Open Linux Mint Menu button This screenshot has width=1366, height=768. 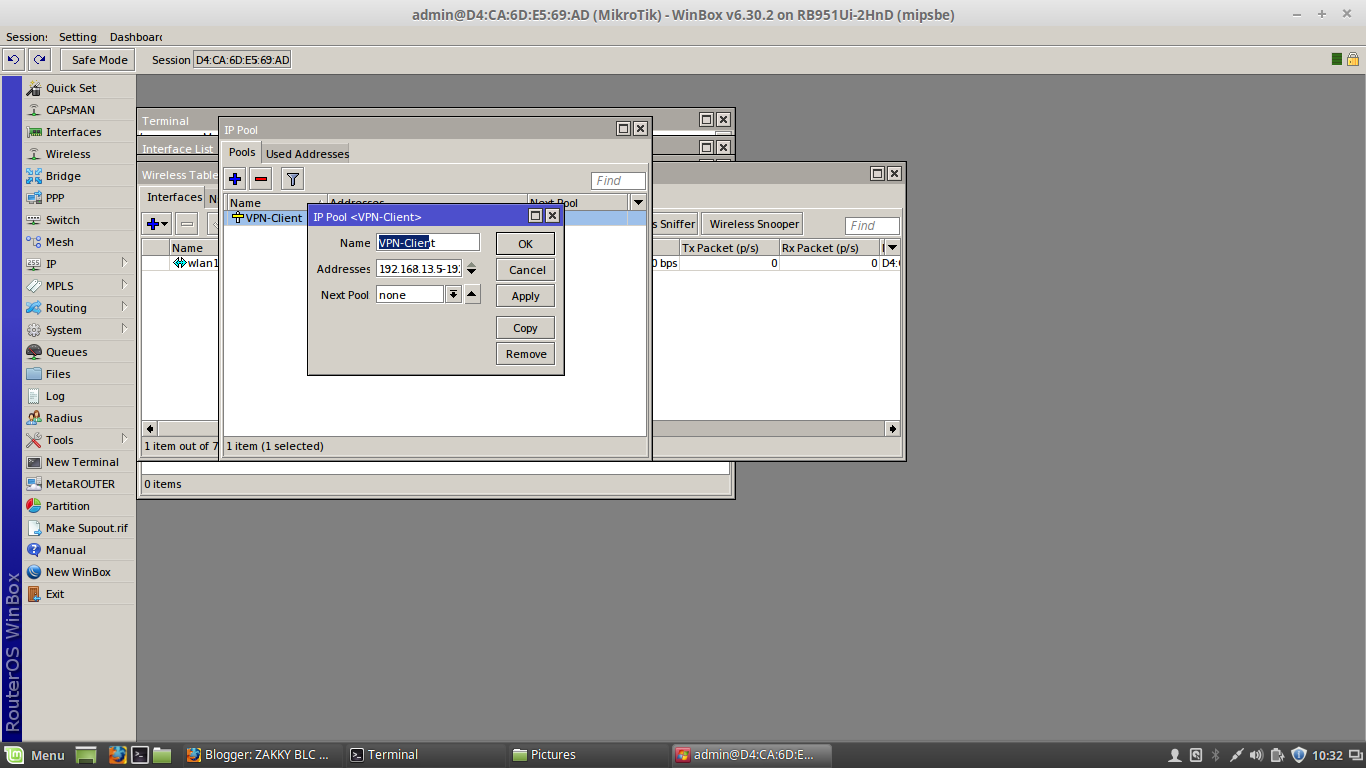[36, 755]
